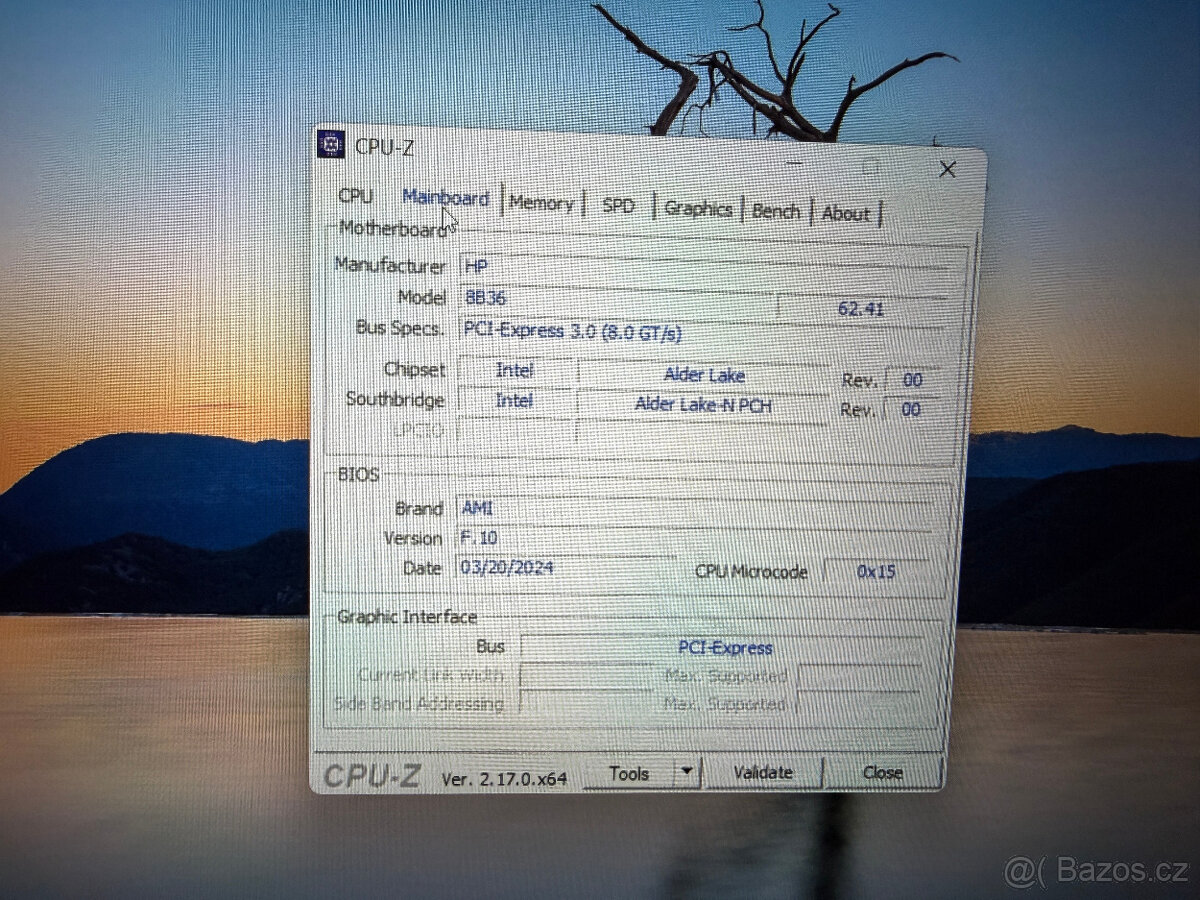Expand the Tools dropdown arrow
1200x900 pixels.
pos(686,772)
